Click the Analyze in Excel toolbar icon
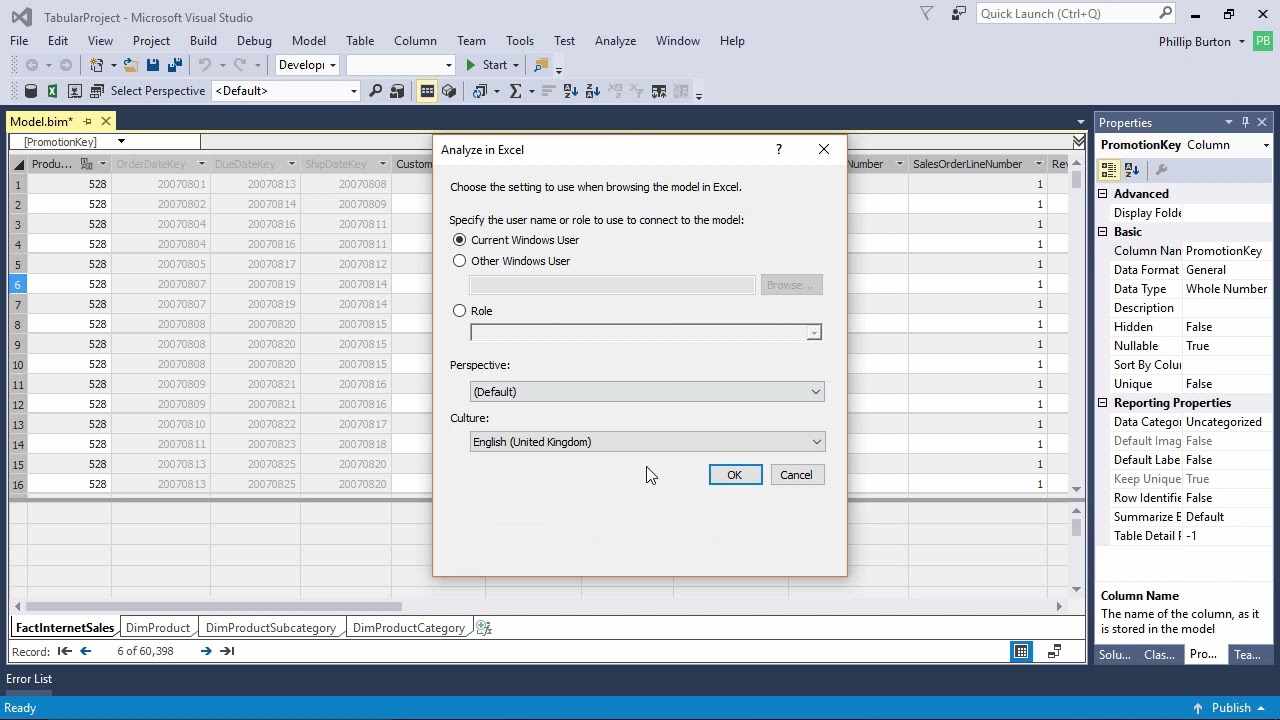The image size is (1280, 720). pos(52,91)
